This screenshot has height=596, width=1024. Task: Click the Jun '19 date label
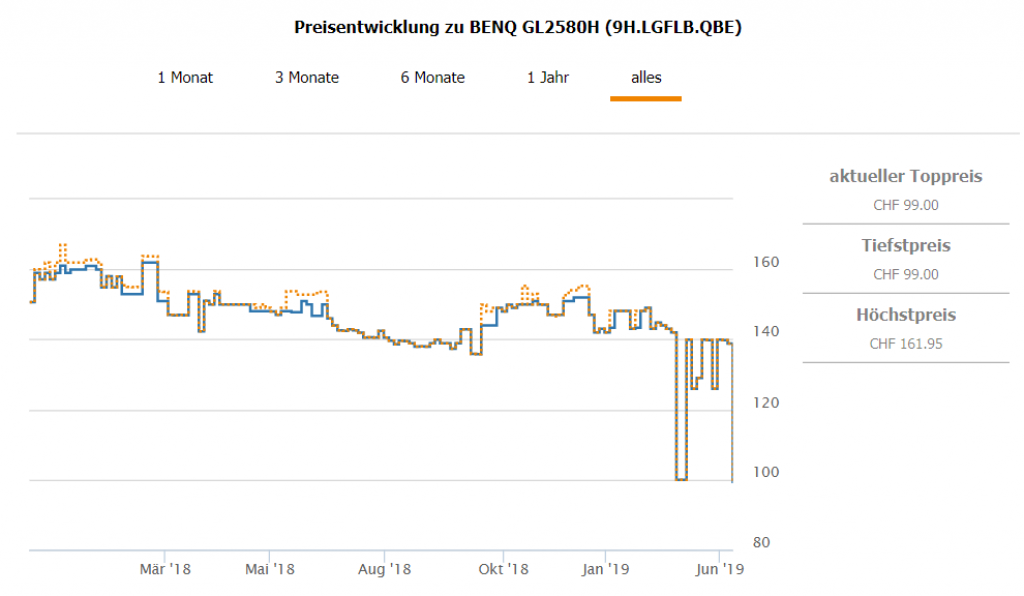point(720,569)
